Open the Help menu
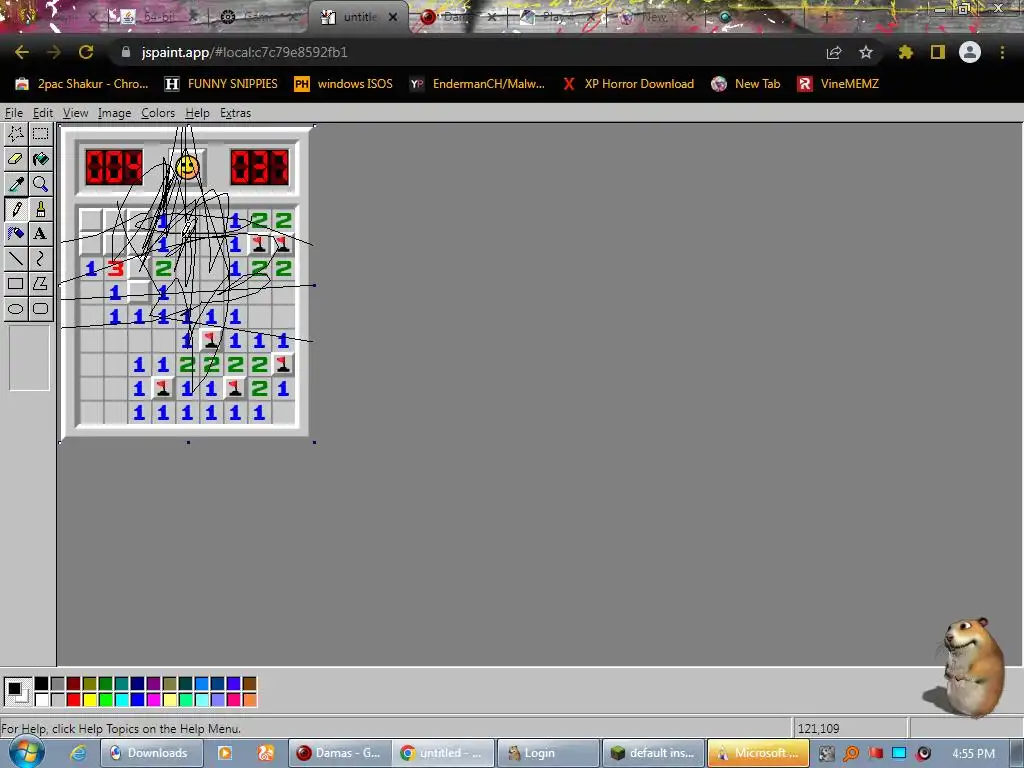The width and height of the screenshot is (1024, 768). pyautogui.click(x=197, y=113)
